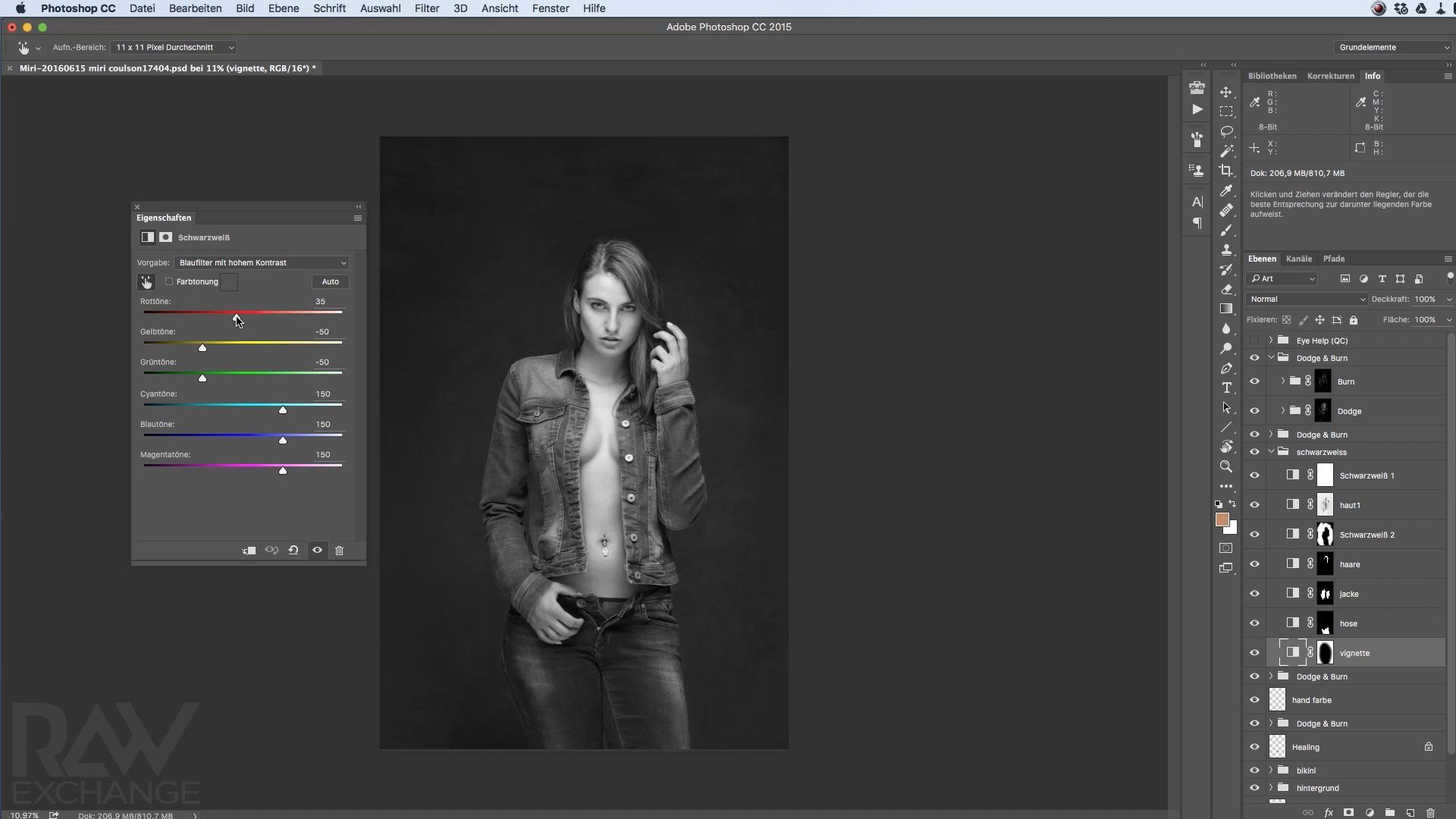Image resolution: width=1456 pixels, height=819 pixels.
Task: Switch to the Korrekturen tab
Action: pyautogui.click(x=1330, y=76)
